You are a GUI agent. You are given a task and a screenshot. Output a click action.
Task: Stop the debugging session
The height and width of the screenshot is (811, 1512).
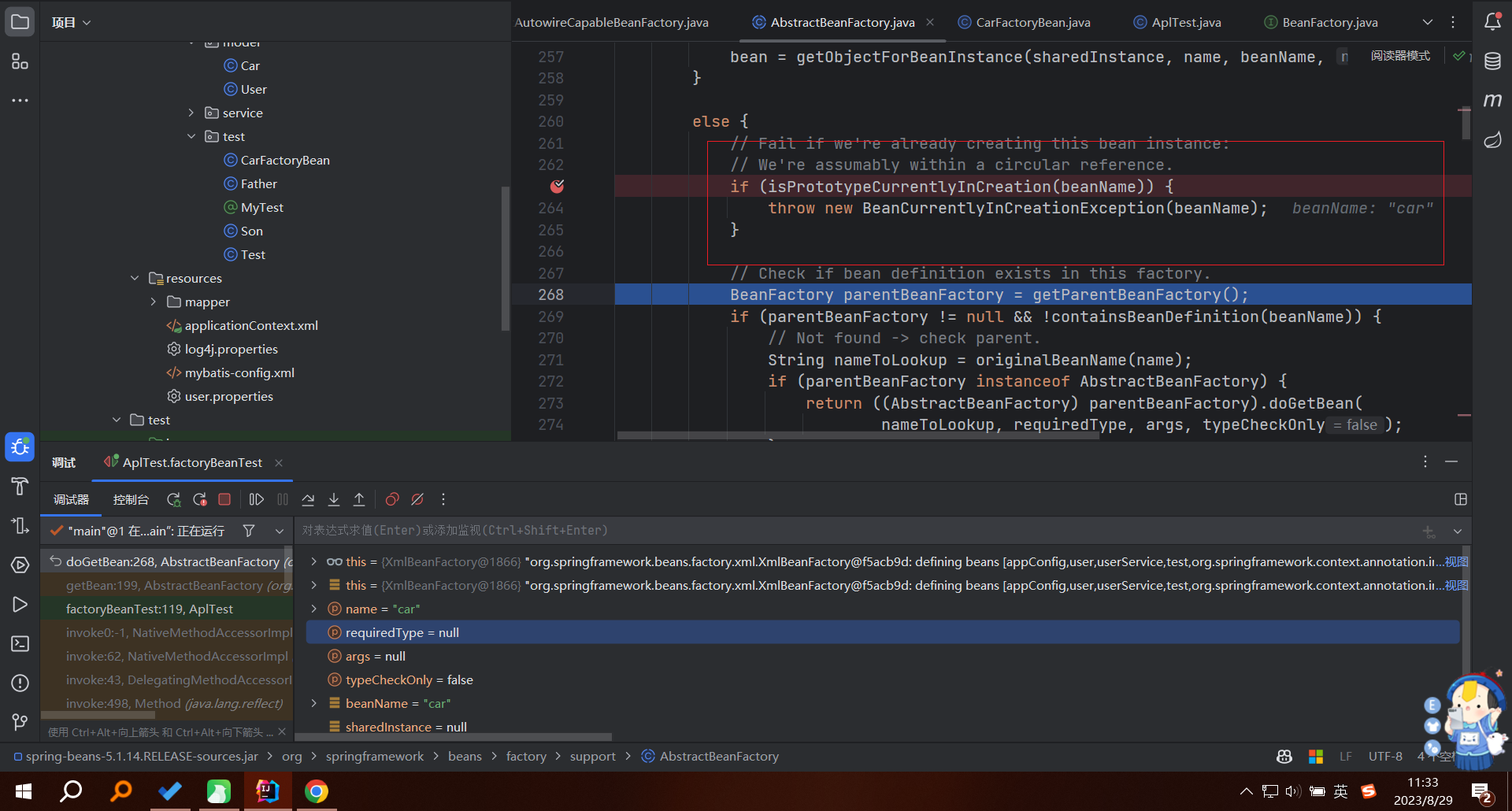[x=224, y=499]
